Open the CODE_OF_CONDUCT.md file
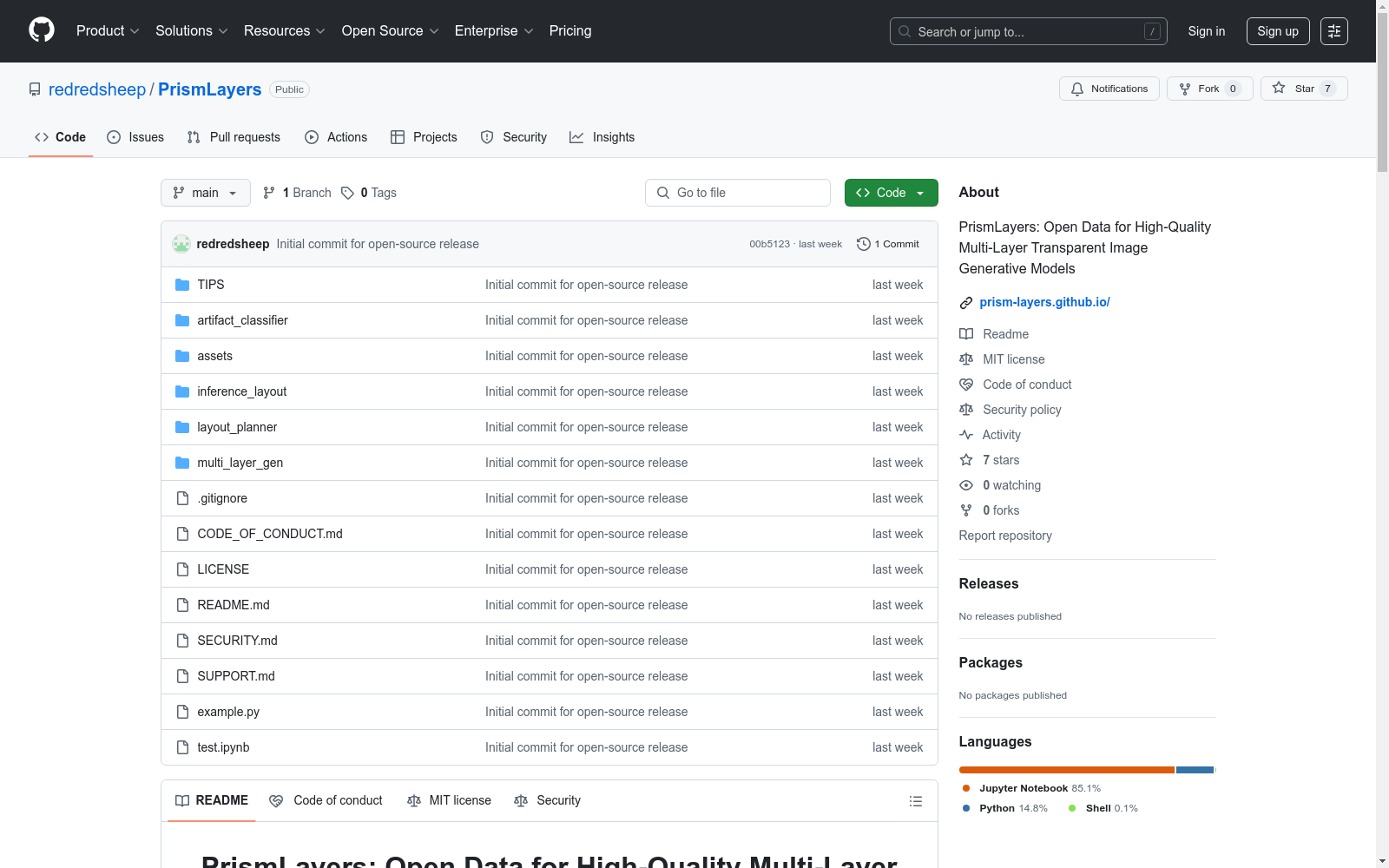This screenshot has width=1389, height=868. click(x=270, y=534)
